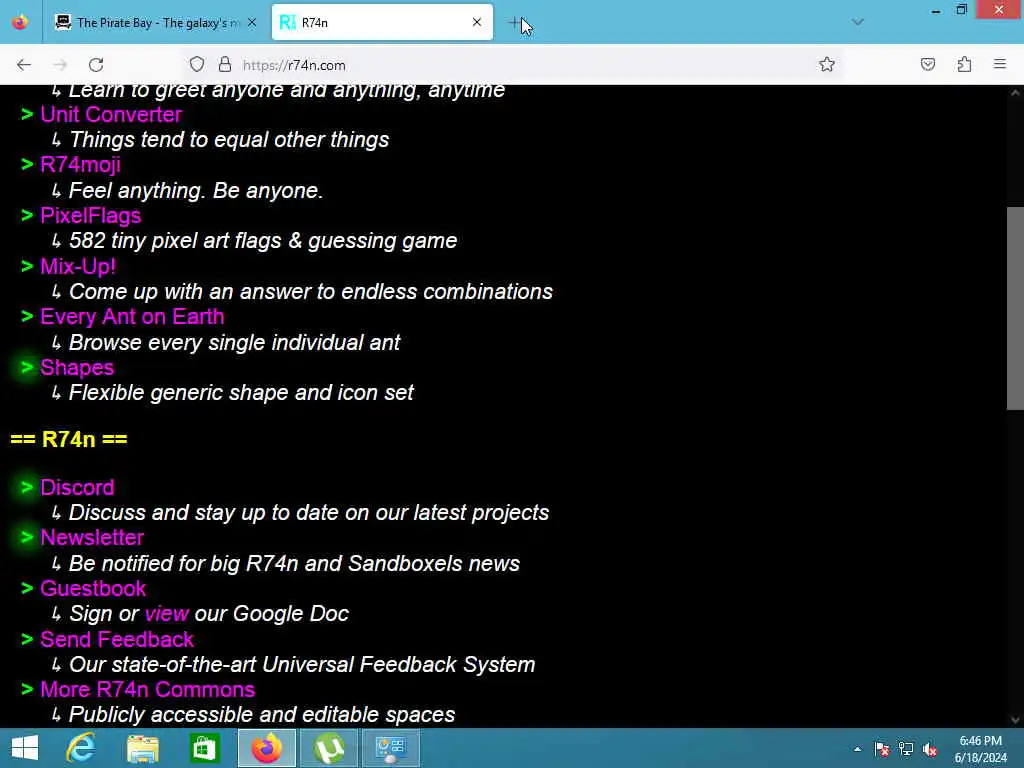This screenshot has width=1024, height=768.
Task: Launch Internet Explorer from the taskbar
Action: pyautogui.click(x=81, y=748)
